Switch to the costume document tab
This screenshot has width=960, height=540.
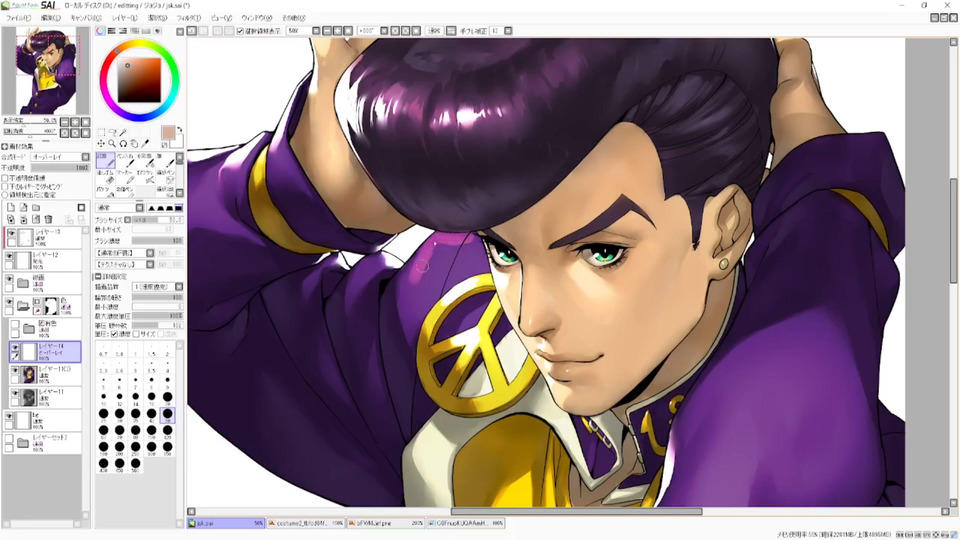[306, 523]
